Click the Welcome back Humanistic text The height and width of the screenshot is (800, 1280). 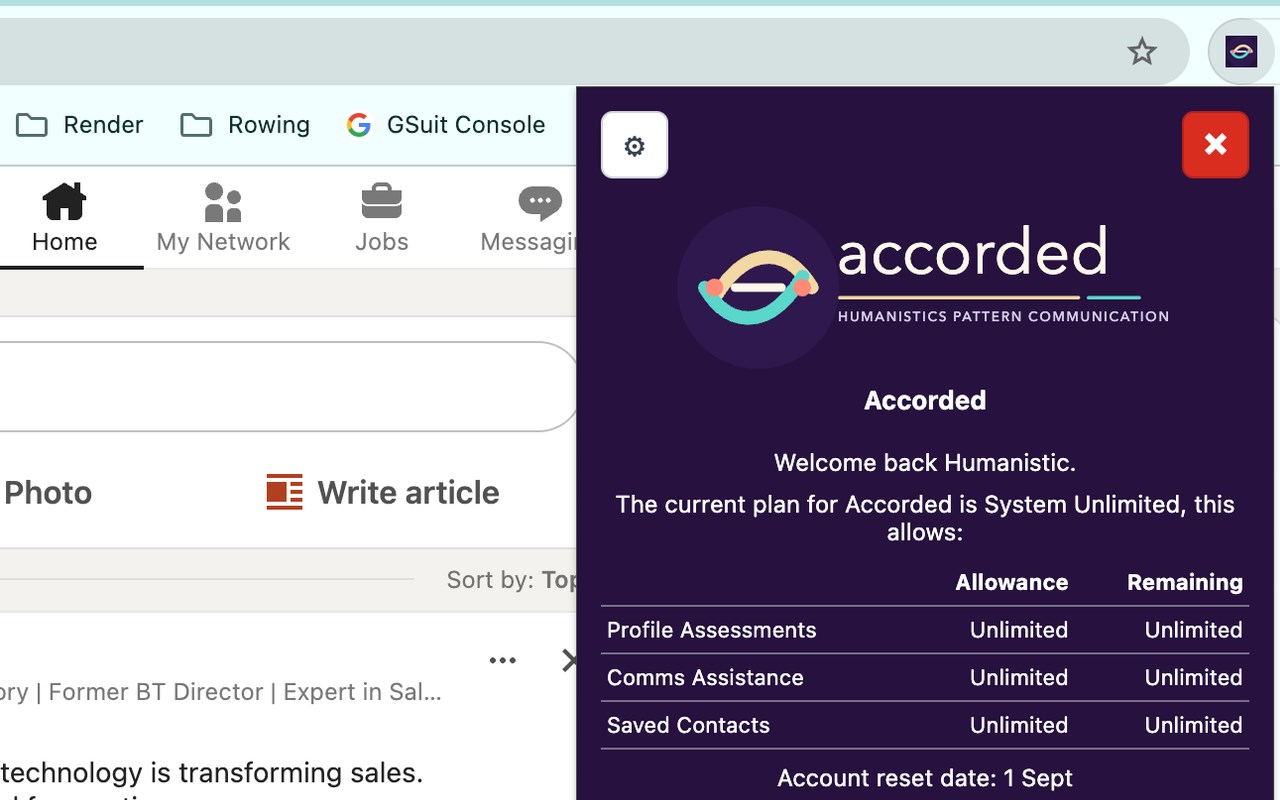point(925,463)
